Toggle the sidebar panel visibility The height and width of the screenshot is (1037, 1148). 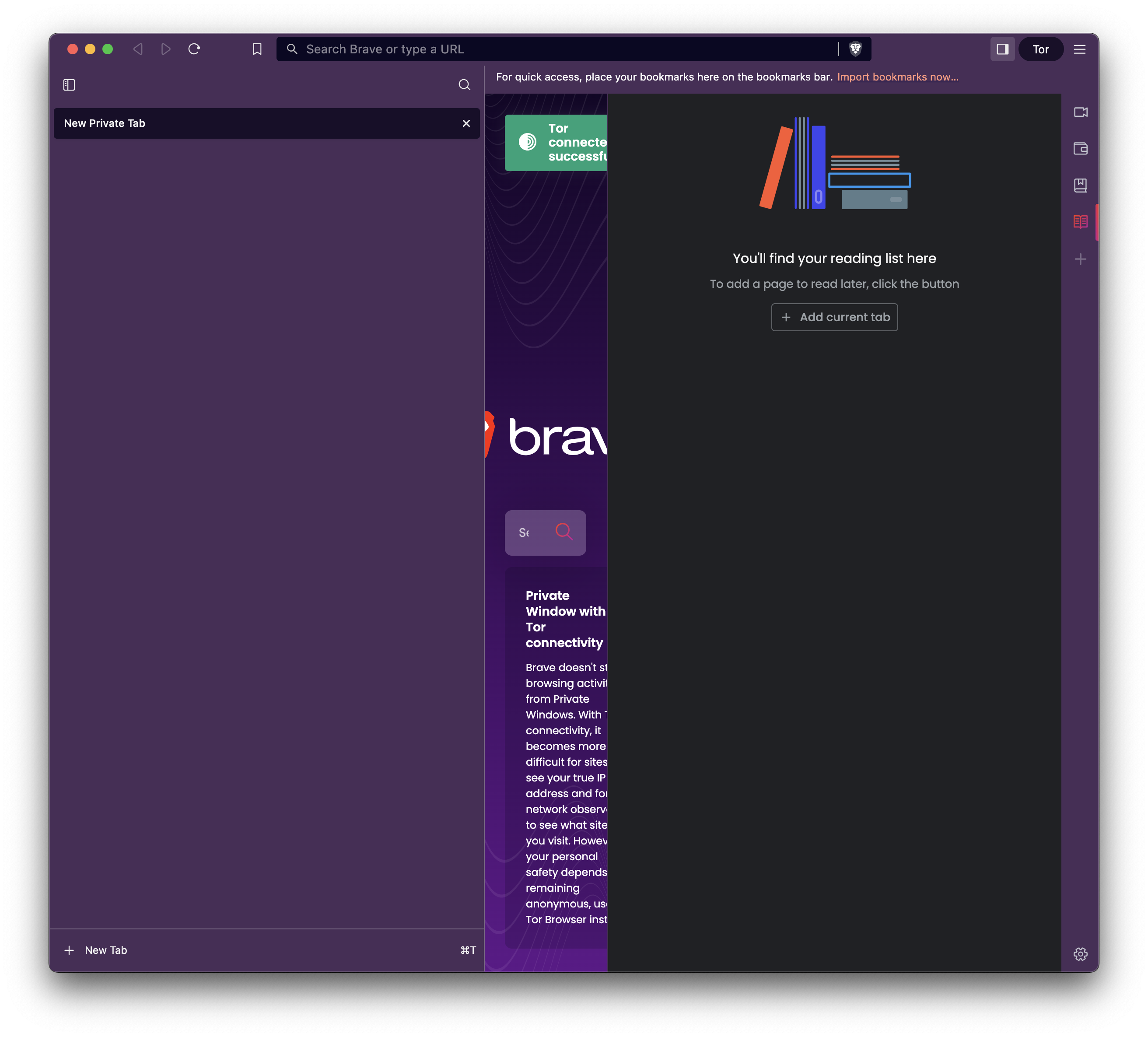coord(1002,49)
